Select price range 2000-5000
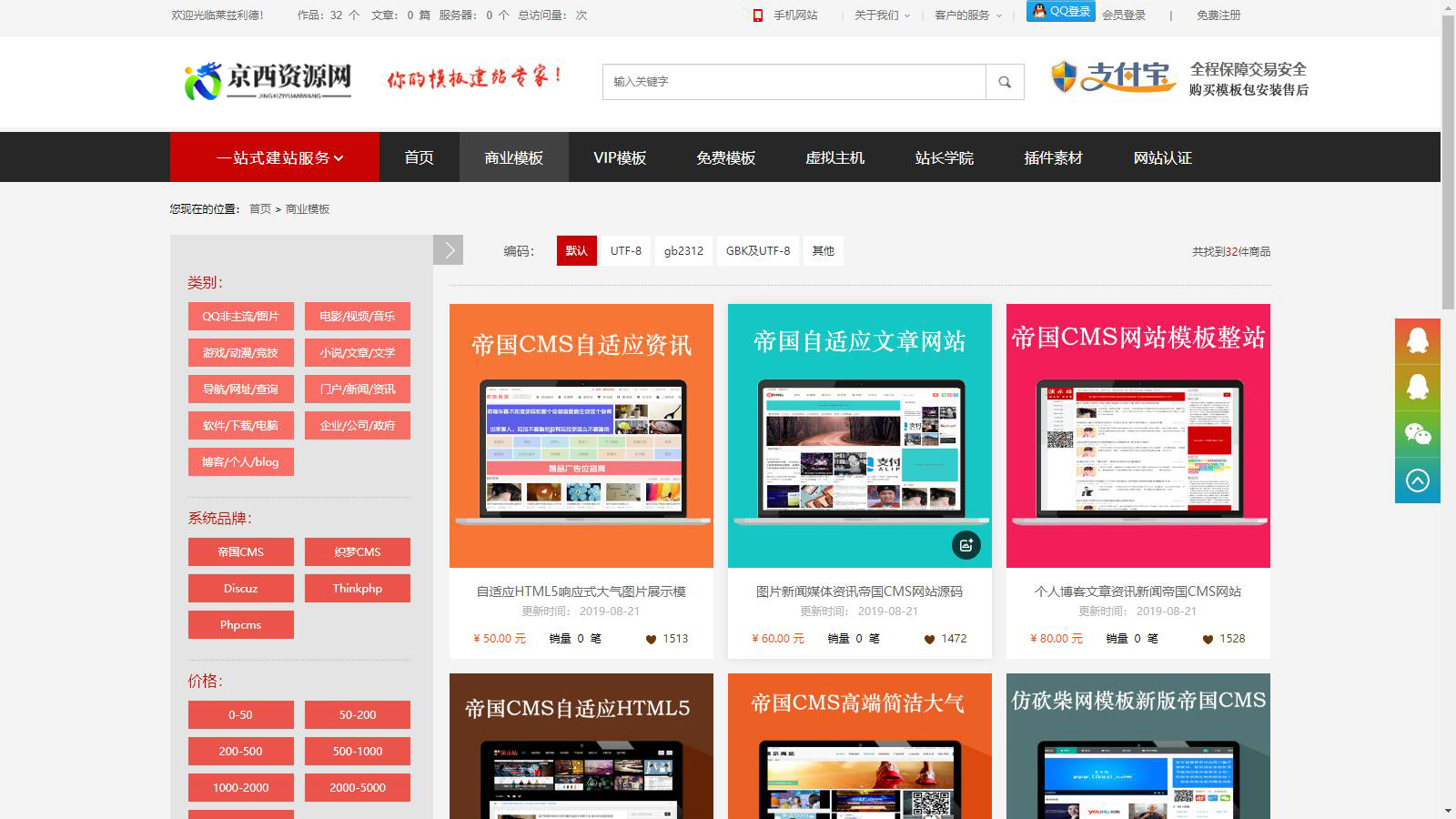1456x819 pixels. click(358, 788)
